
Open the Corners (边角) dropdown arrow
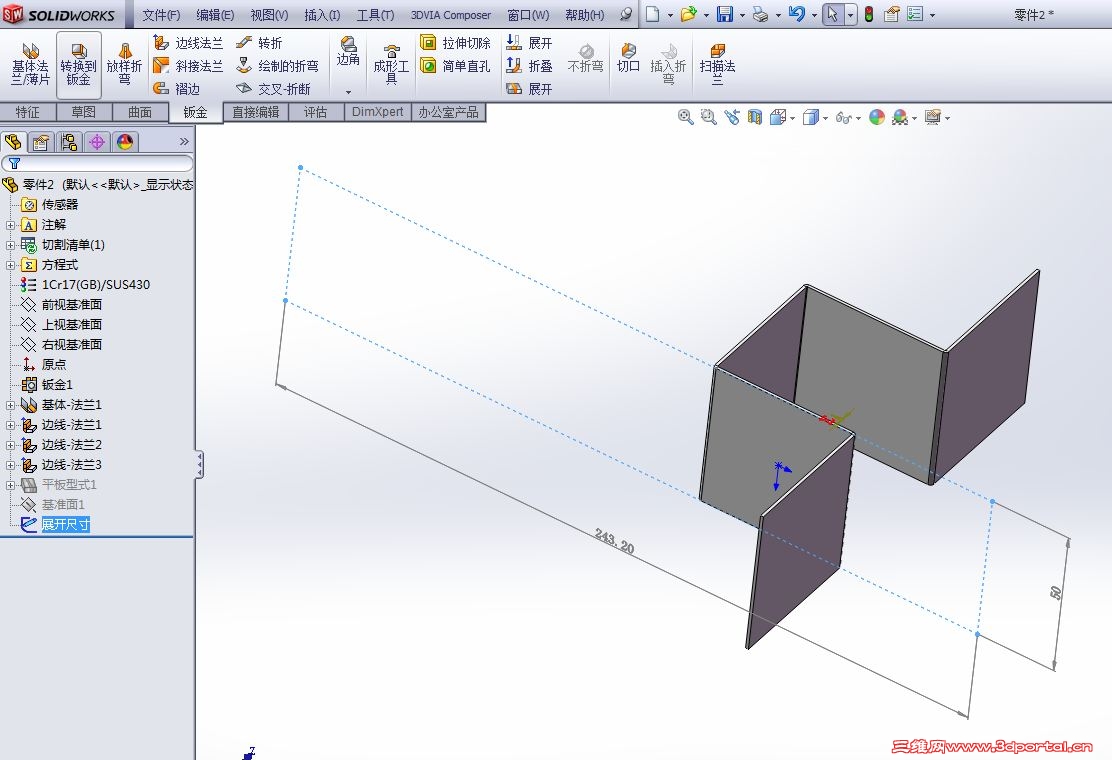pos(348,92)
